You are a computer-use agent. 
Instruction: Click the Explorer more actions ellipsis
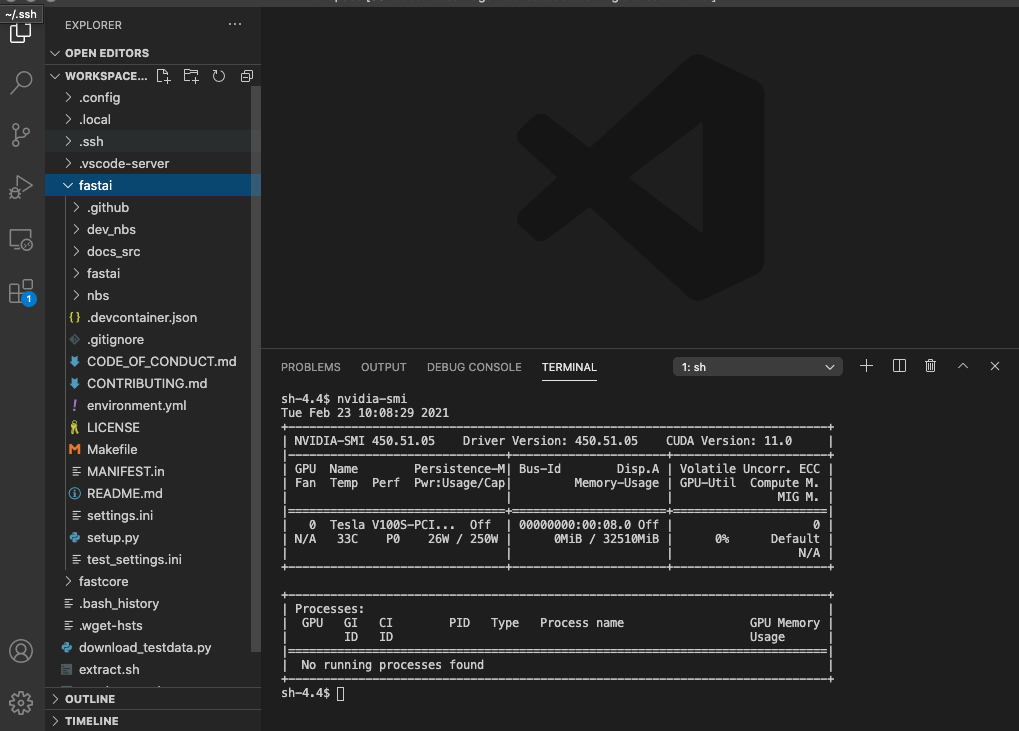235,25
